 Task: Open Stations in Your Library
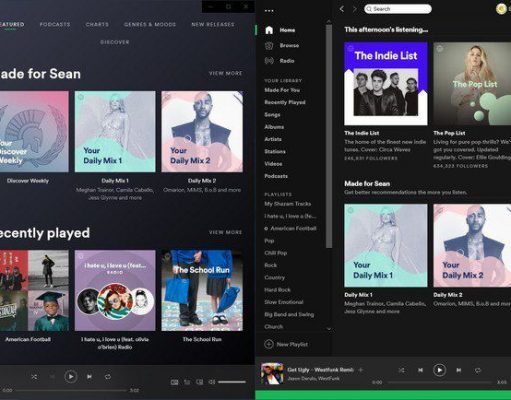[x=275, y=152]
